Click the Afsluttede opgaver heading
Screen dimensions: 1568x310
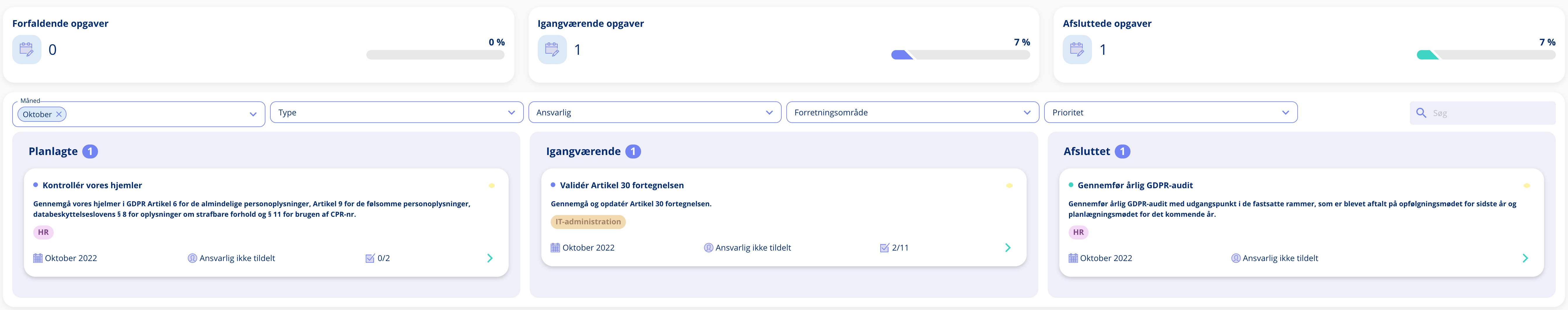point(1107,24)
